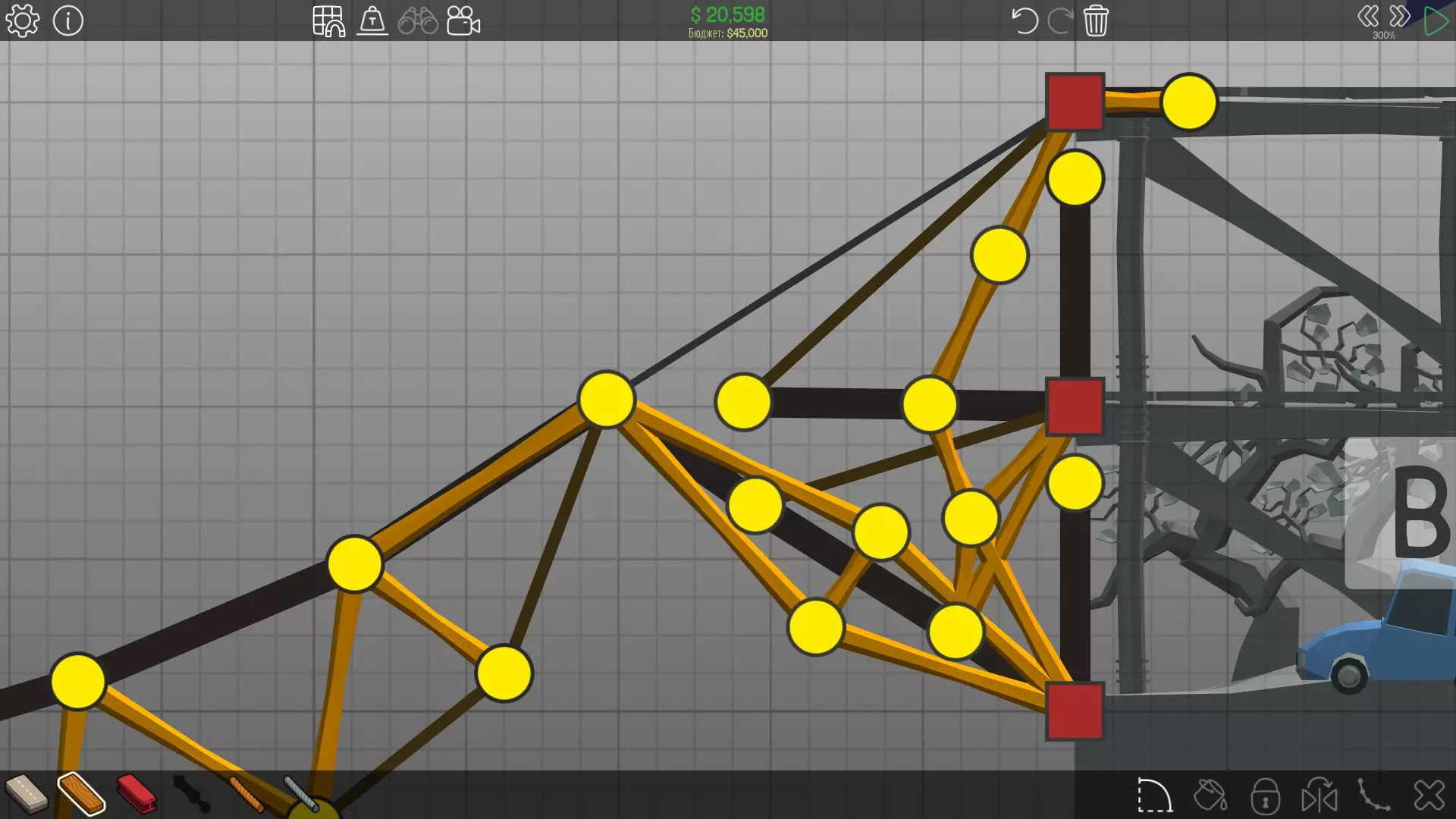Decrease simulation speed with left chevrons
Screen dimensions: 1456x819
click(1368, 16)
